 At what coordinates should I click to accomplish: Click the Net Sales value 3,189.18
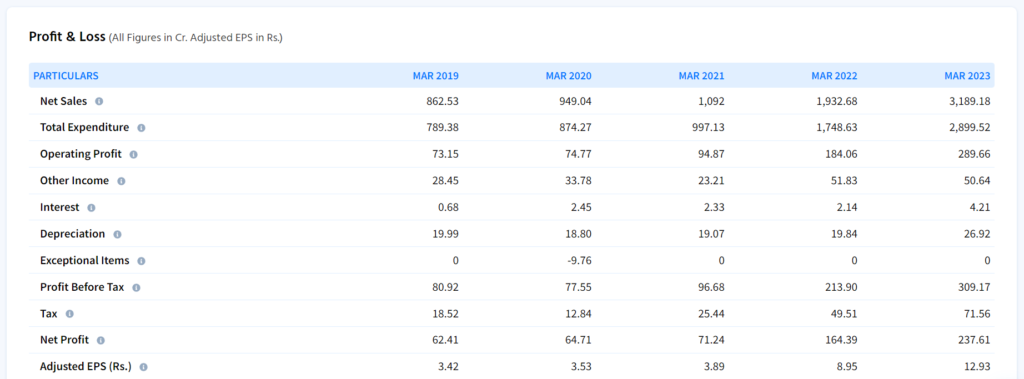[970, 101]
